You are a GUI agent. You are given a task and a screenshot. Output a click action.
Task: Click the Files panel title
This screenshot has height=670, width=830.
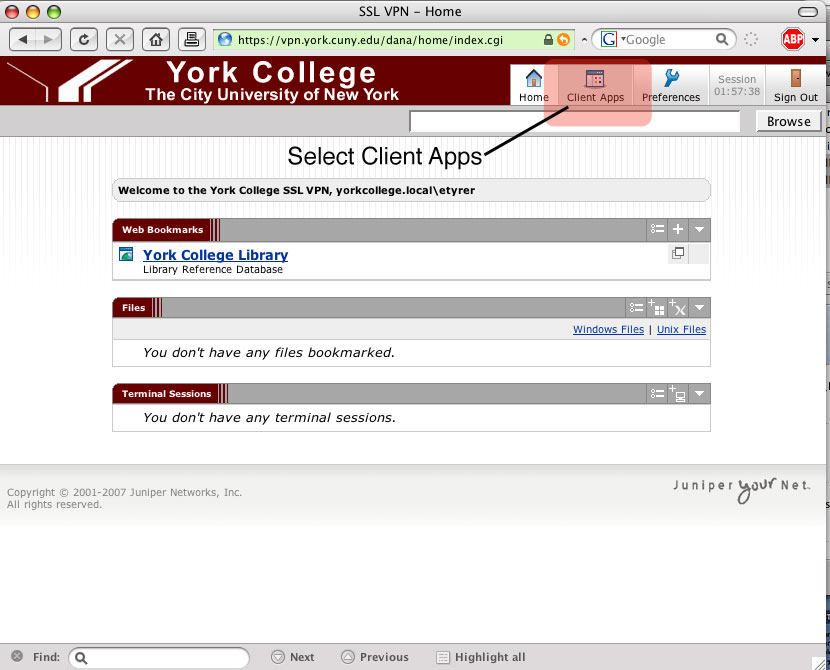(133, 307)
